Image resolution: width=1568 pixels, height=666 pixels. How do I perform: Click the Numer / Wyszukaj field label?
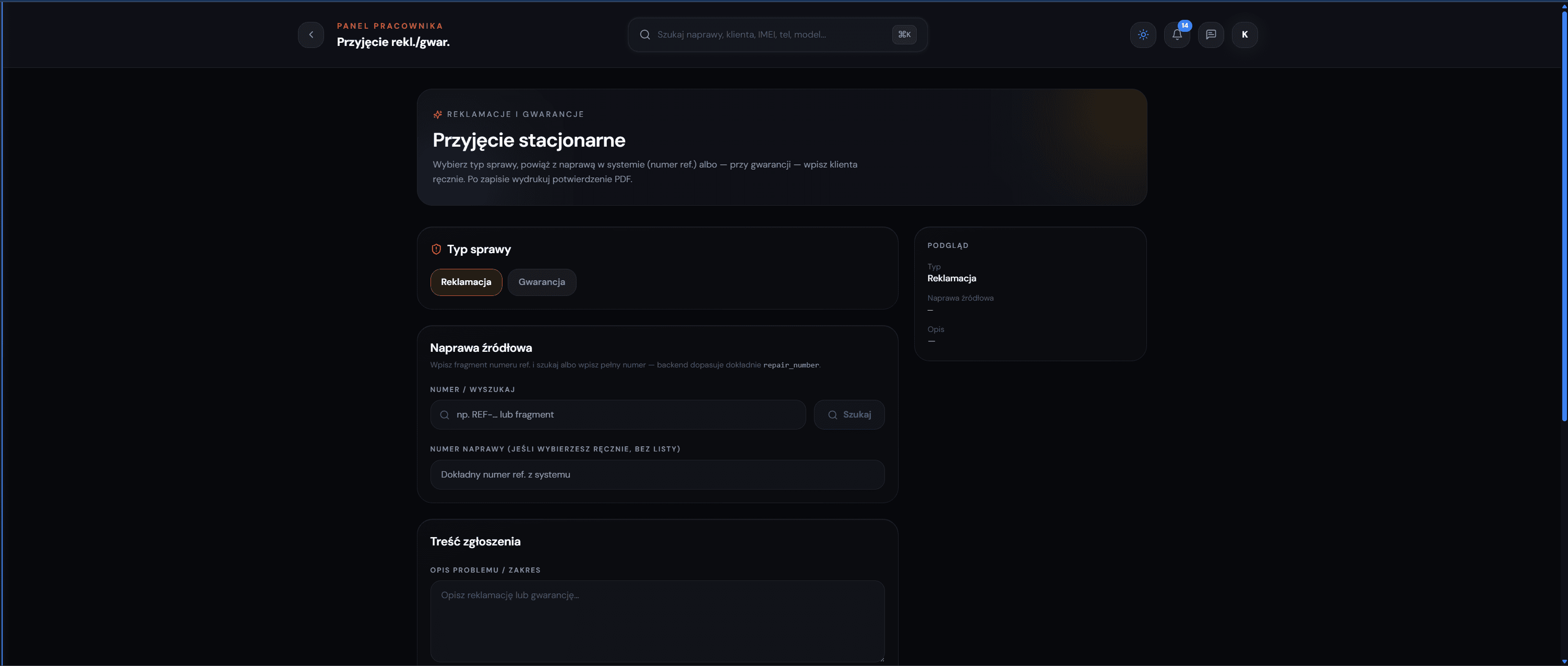[472, 389]
